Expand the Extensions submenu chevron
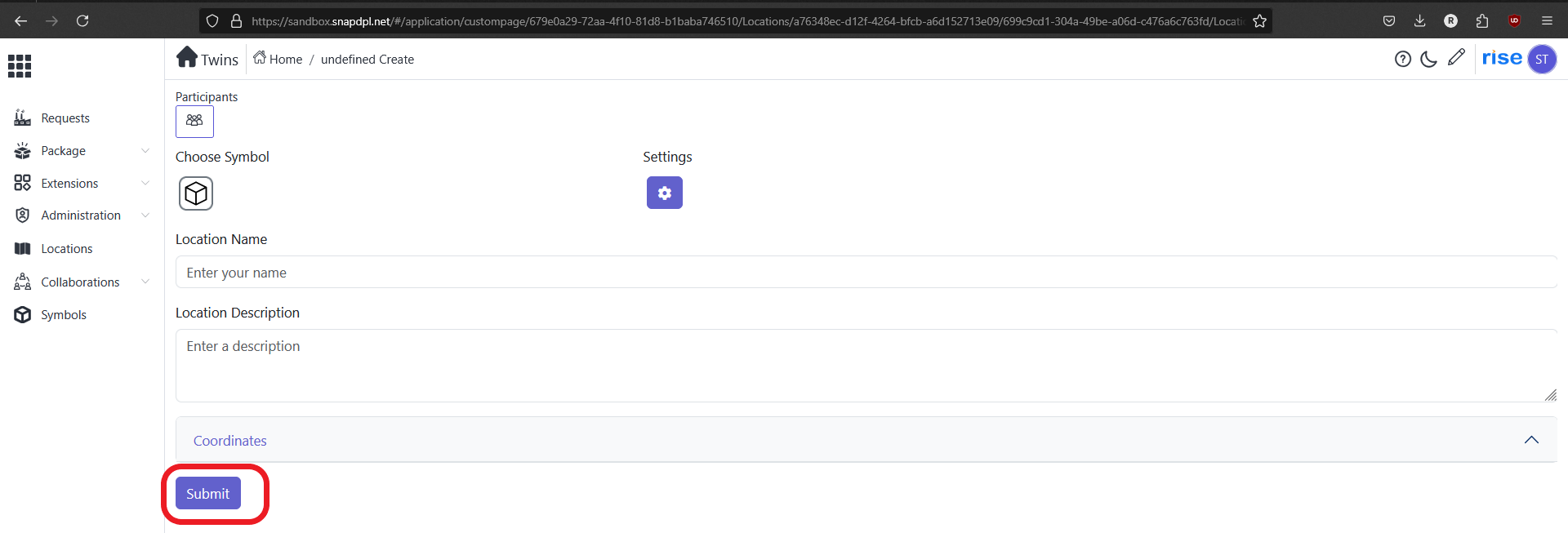Image resolution: width=1568 pixels, height=533 pixels. (145, 183)
